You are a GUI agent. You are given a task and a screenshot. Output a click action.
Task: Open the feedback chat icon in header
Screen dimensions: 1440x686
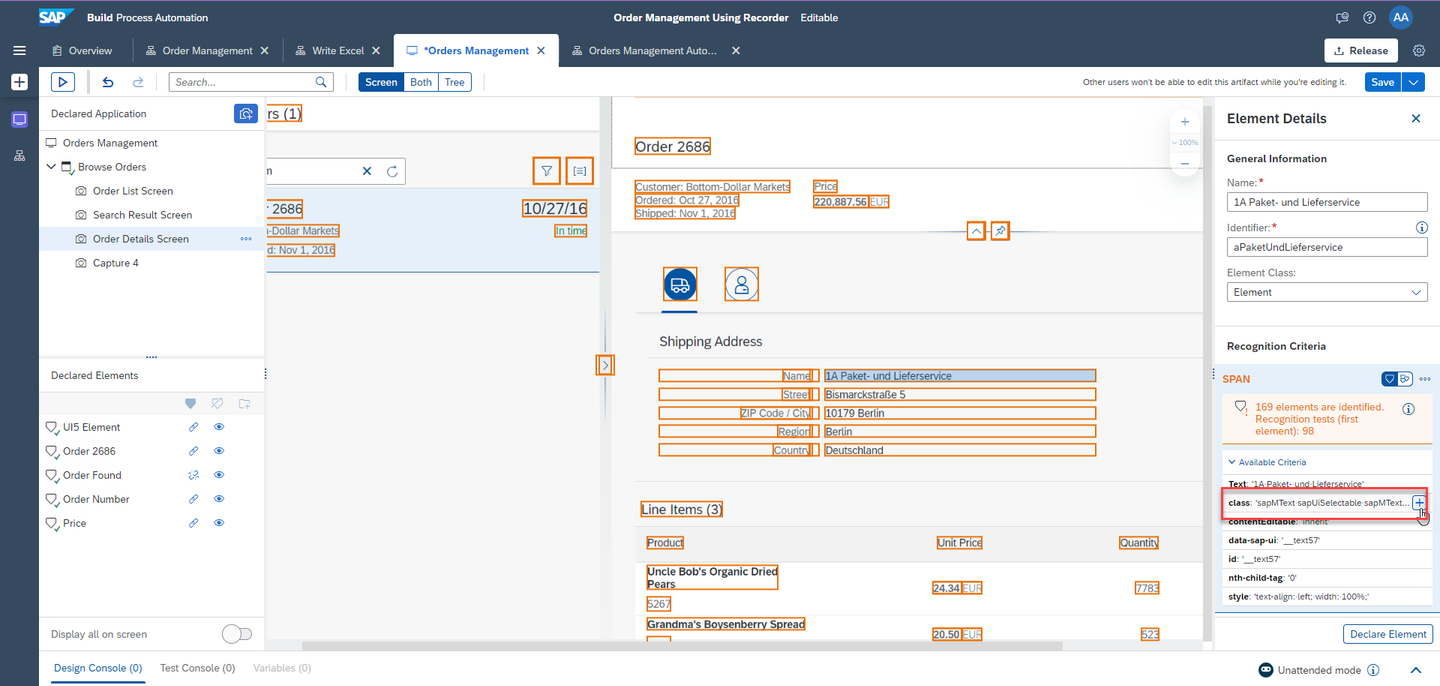click(x=1342, y=18)
